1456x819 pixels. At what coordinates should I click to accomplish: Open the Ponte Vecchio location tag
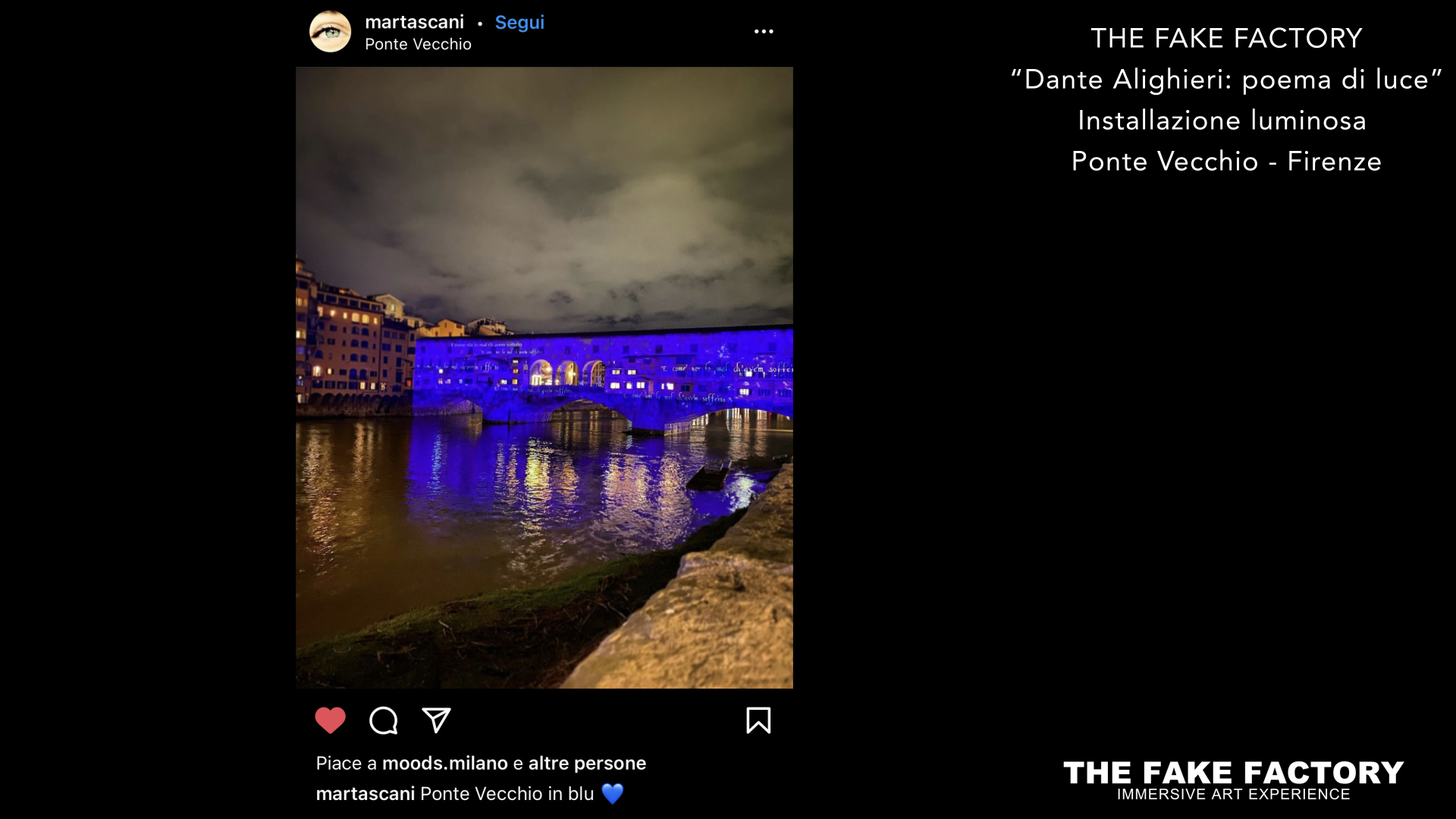pos(418,44)
